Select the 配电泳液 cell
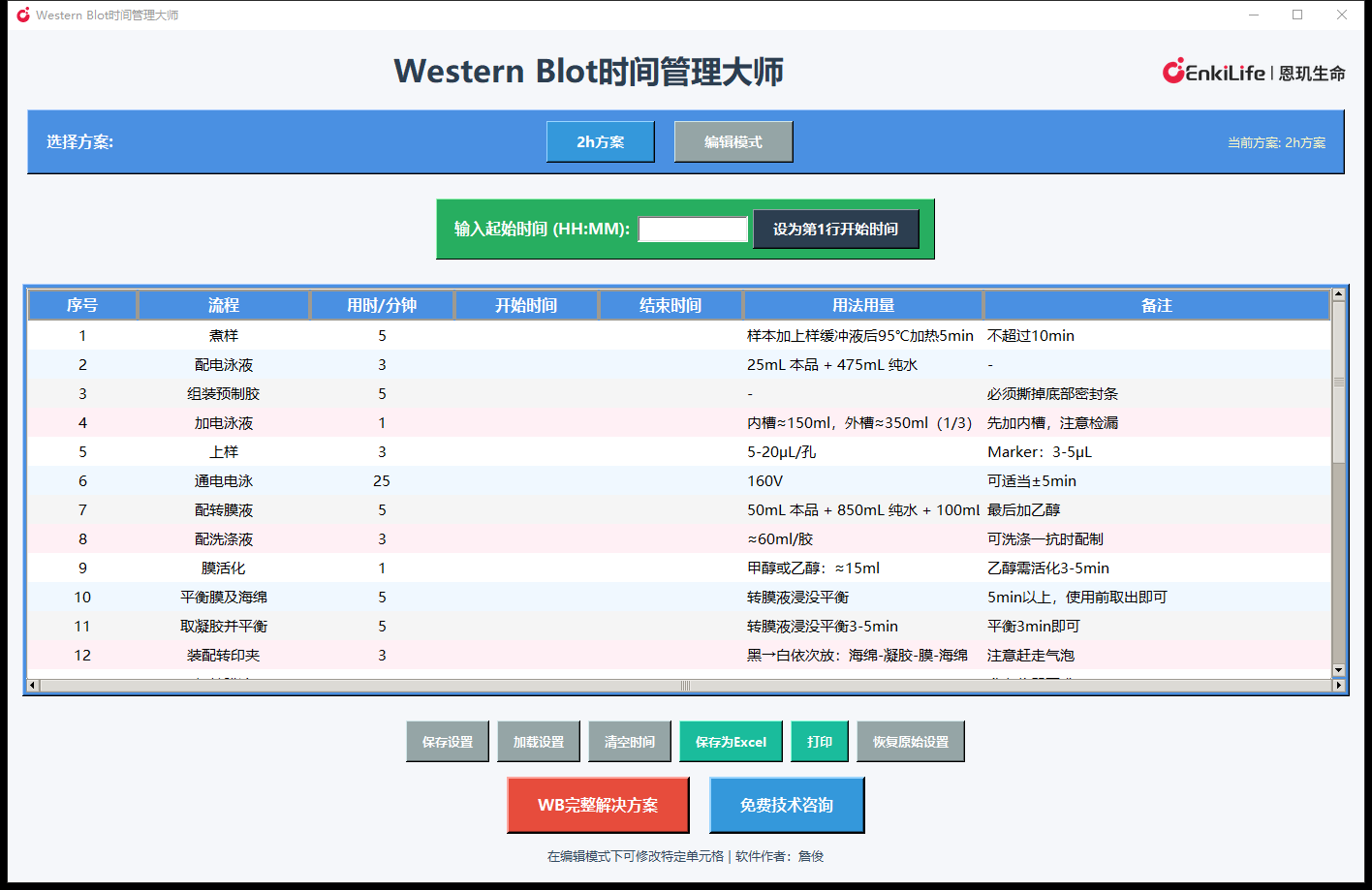The width and height of the screenshot is (1372, 890). (224, 364)
